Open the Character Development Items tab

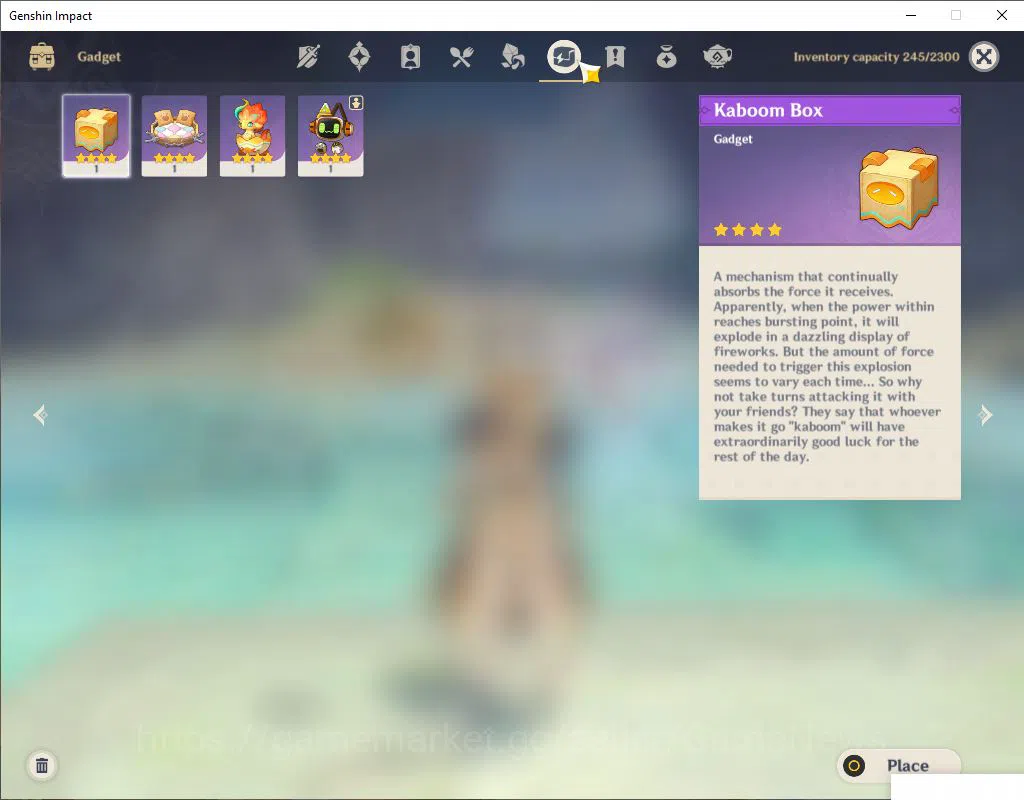tap(410, 57)
